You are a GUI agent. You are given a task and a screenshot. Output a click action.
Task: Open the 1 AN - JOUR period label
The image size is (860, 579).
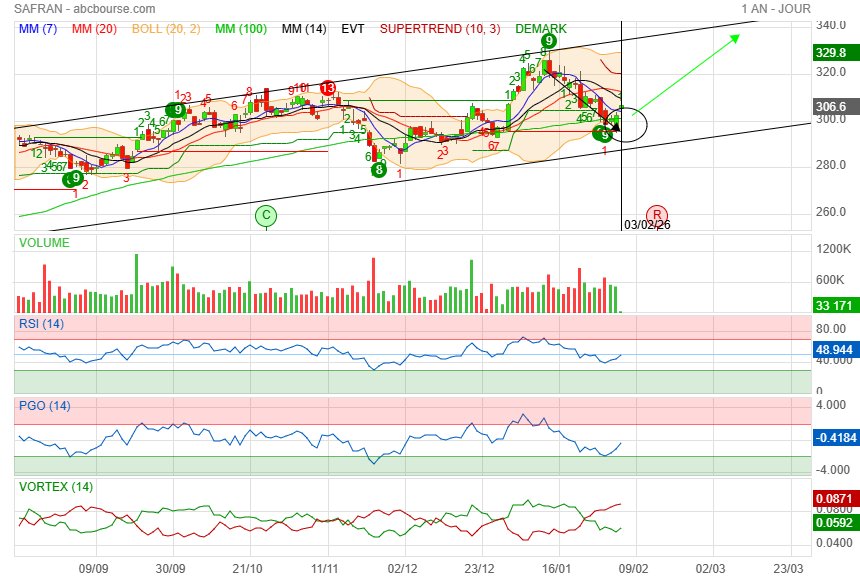pyautogui.click(x=776, y=9)
